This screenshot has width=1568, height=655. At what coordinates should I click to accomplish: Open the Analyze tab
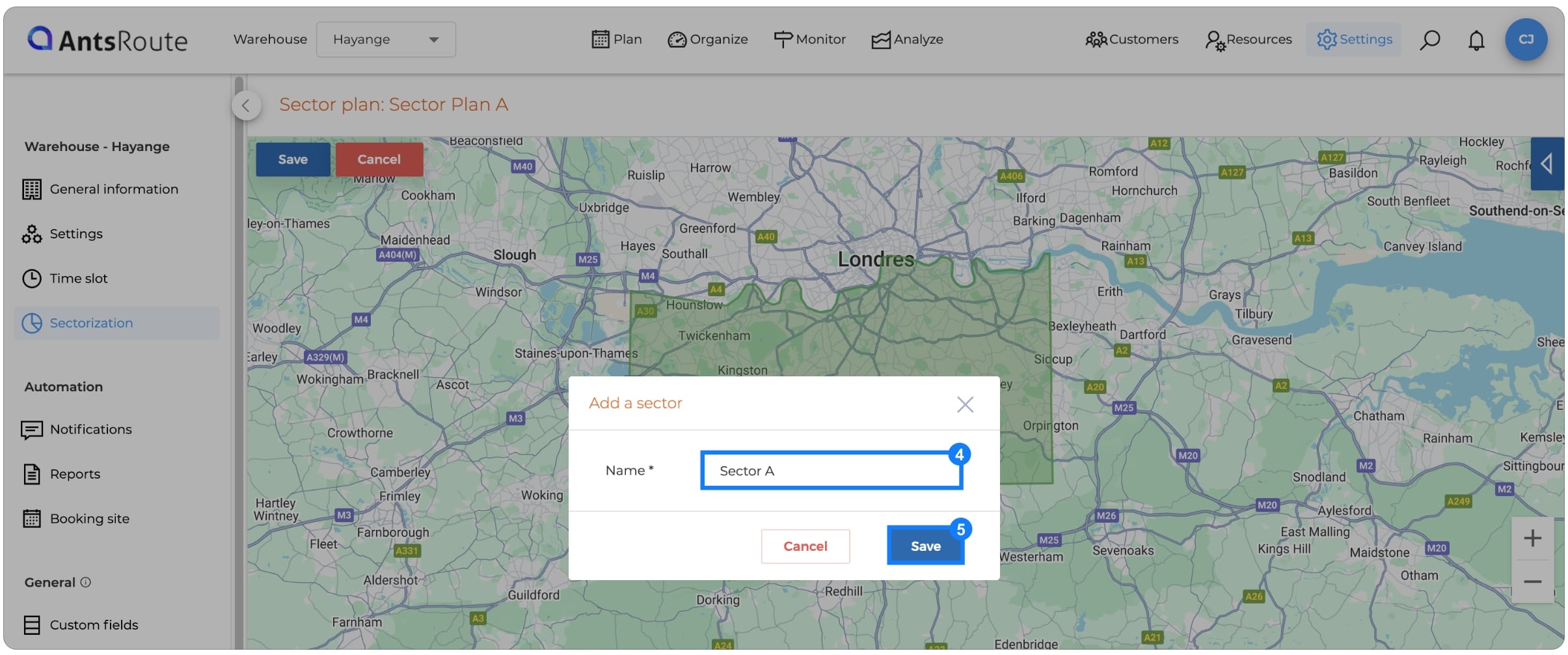click(908, 40)
